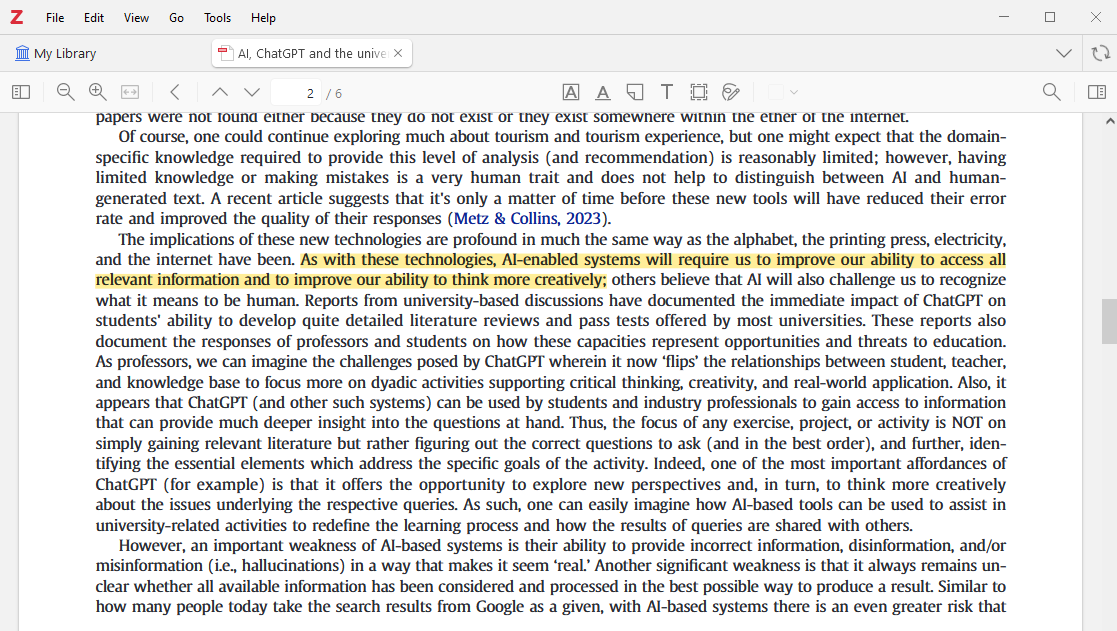Click the zoom out icon
Image resolution: width=1117 pixels, height=631 pixels.
point(66,92)
